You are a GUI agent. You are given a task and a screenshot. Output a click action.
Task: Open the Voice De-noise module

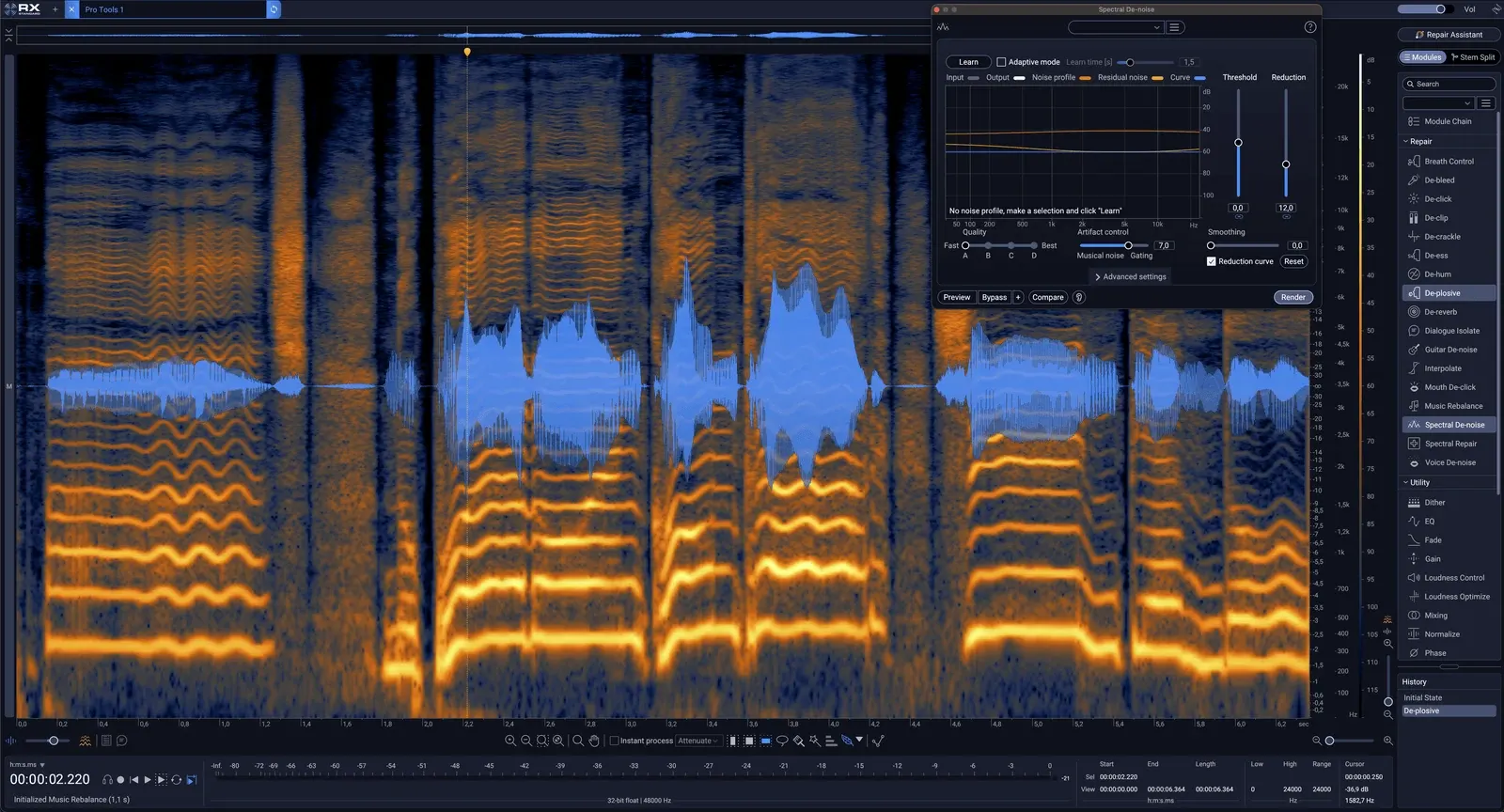pyautogui.click(x=1449, y=462)
